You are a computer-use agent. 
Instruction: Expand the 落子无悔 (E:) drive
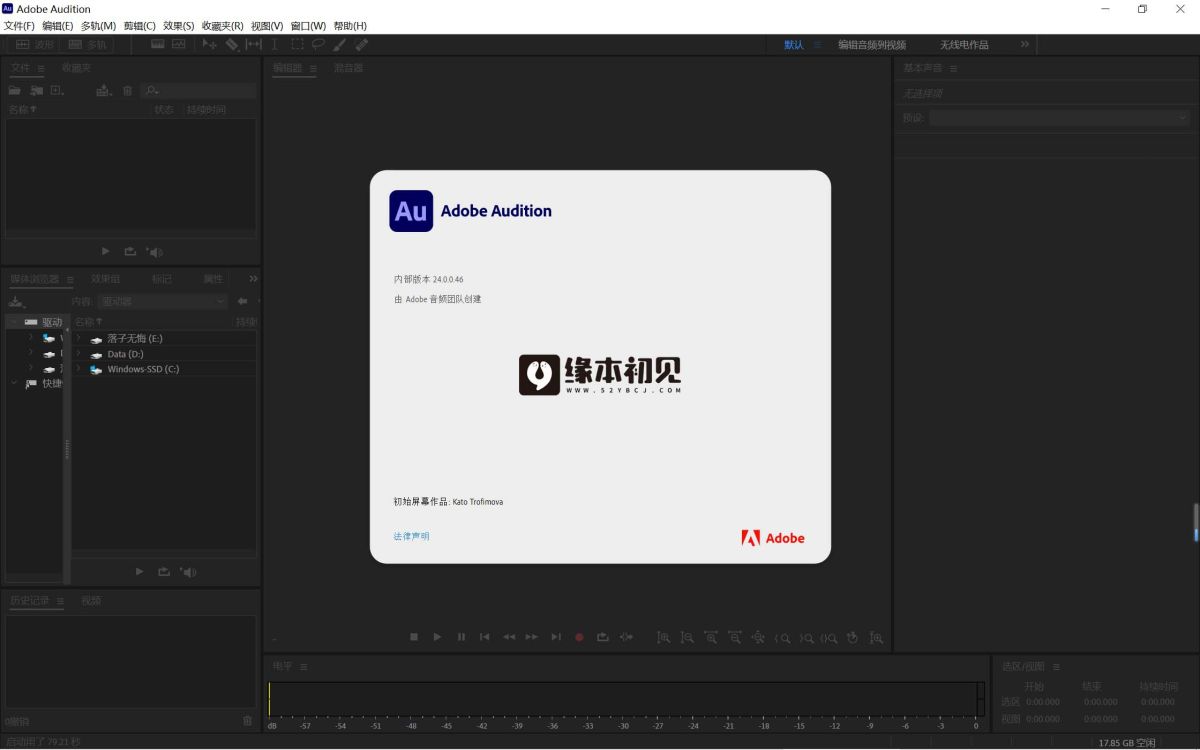(78, 338)
